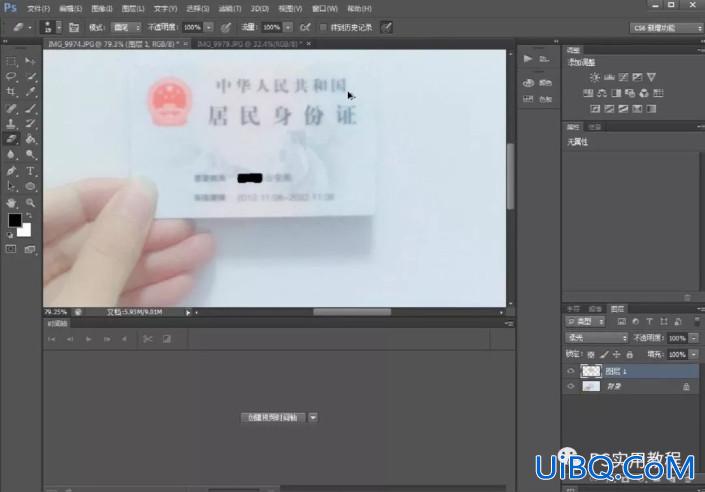Add a Levels adjustment
The width and height of the screenshot is (705, 492).
pyautogui.click(x=609, y=77)
